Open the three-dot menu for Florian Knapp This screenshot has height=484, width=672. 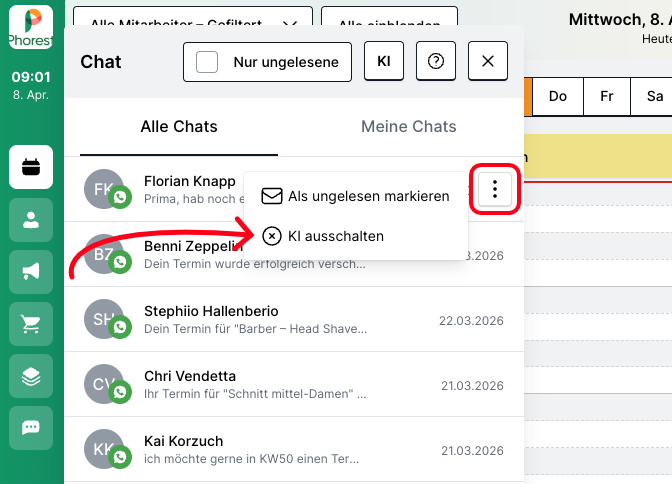coord(495,190)
